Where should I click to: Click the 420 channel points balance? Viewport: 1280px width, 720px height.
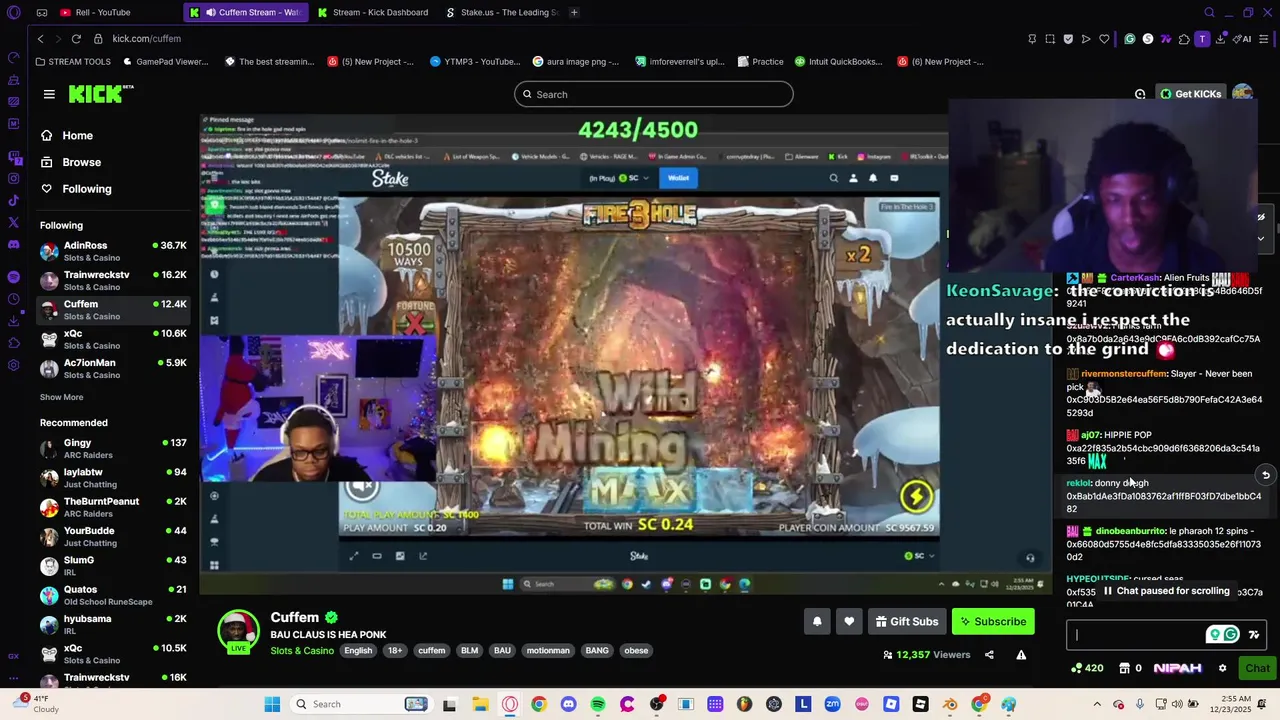(x=1087, y=668)
